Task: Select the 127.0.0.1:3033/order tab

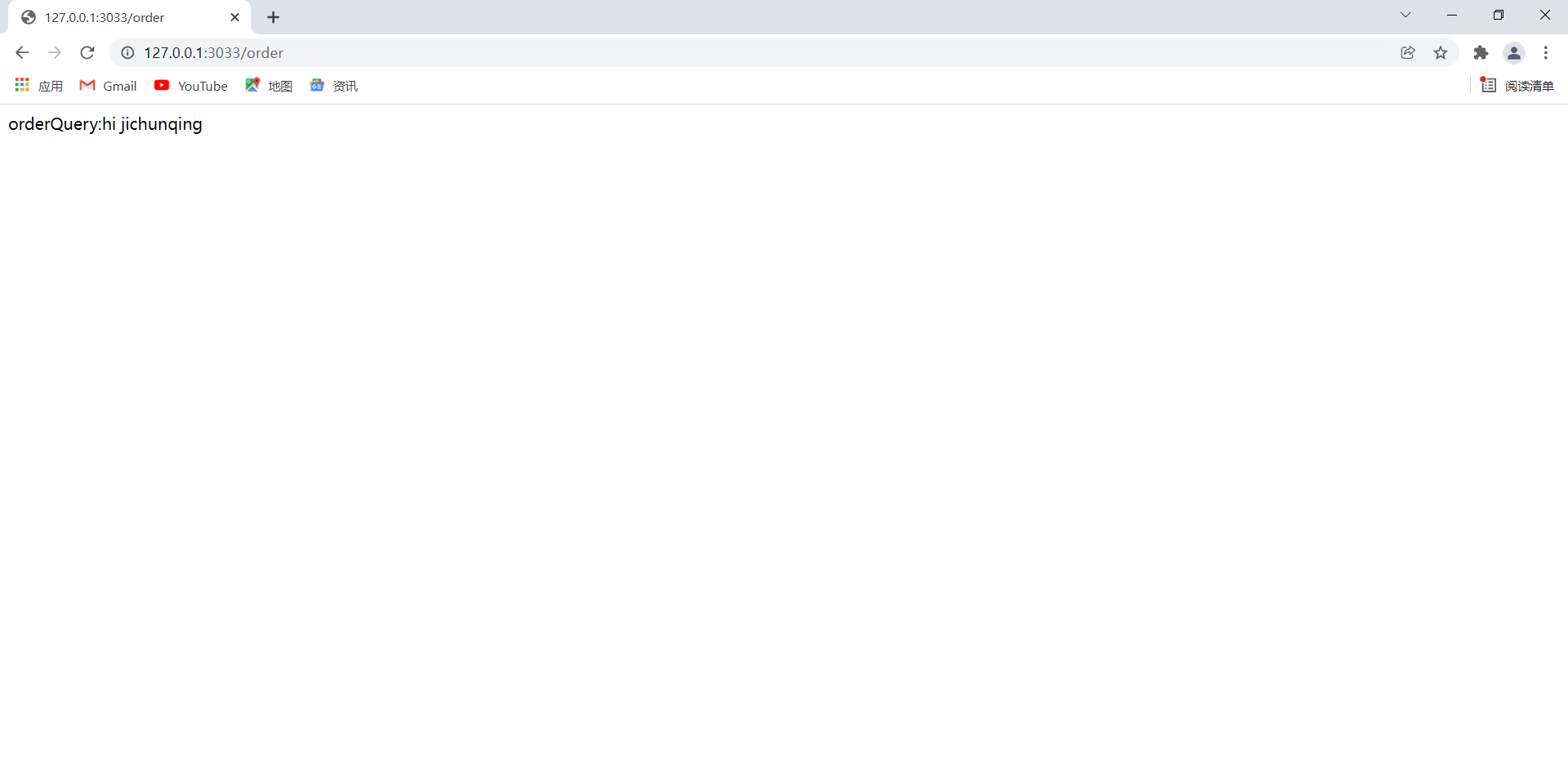Action: (122, 17)
